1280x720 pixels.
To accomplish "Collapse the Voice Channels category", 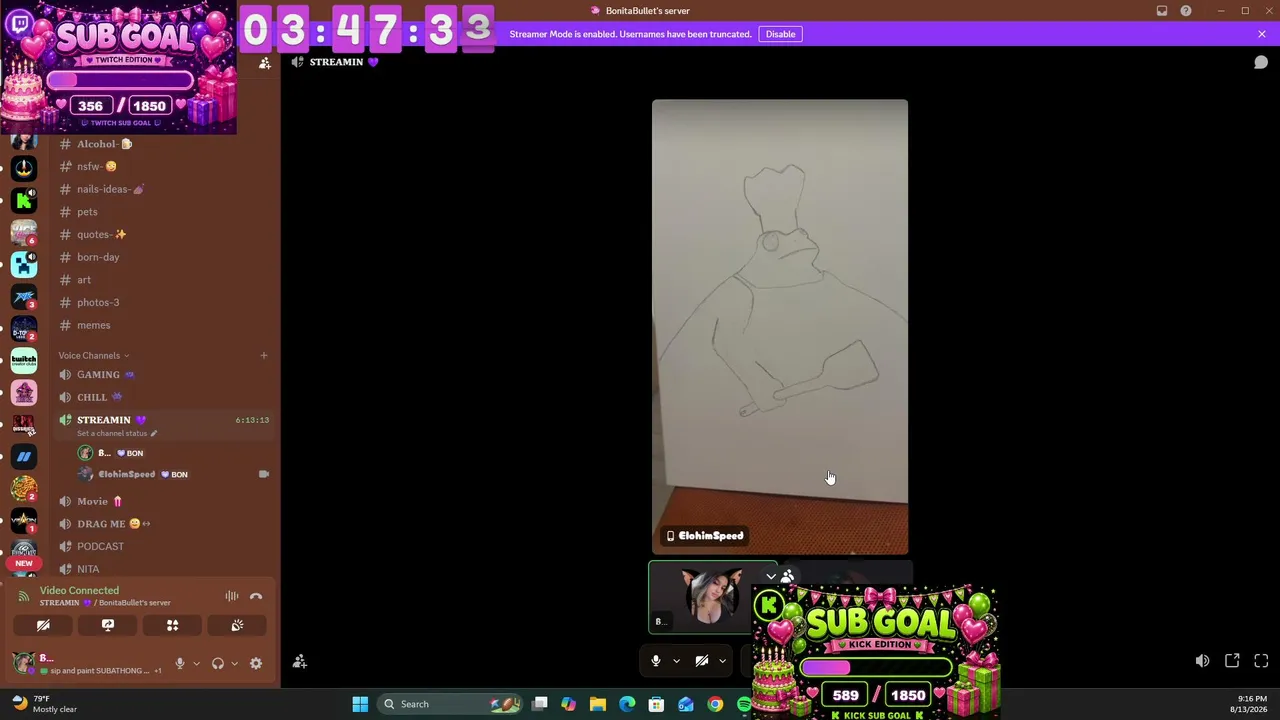I will pos(93,355).
